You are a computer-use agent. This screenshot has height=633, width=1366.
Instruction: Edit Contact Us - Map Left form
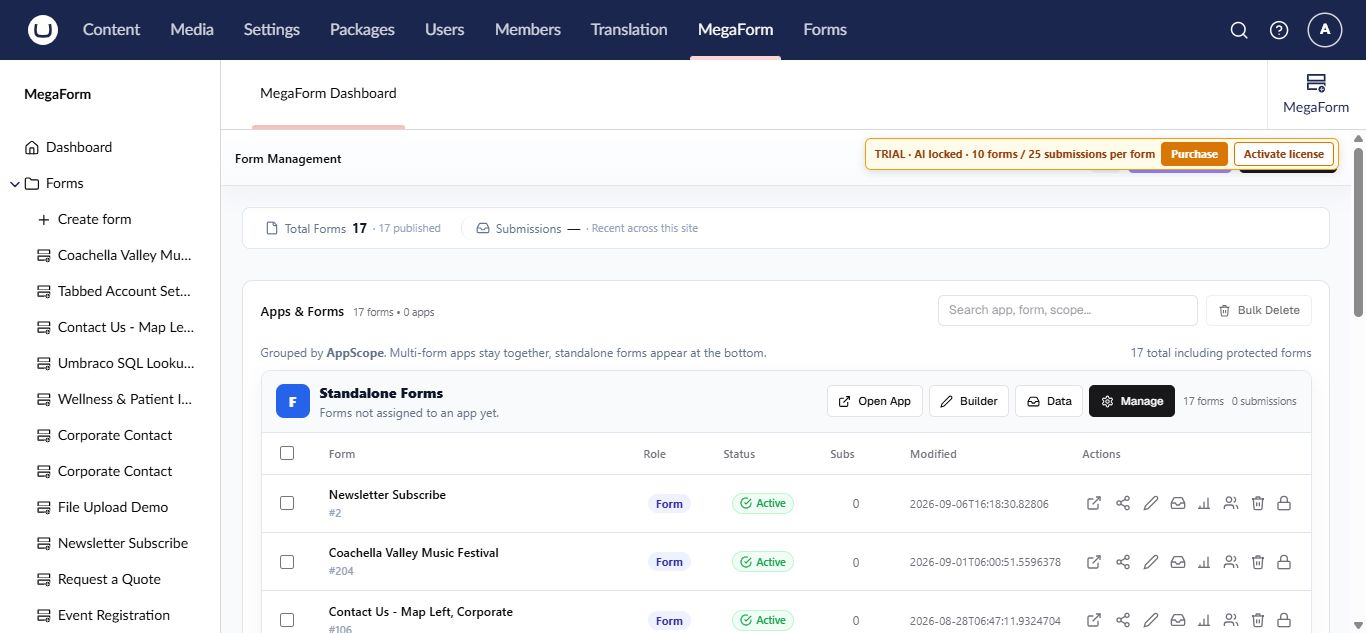coord(1151,620)
